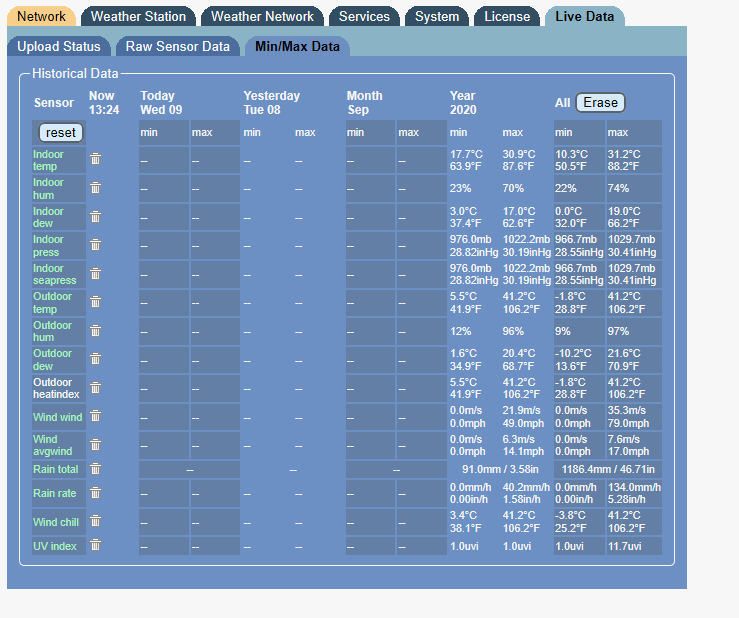Click trash icon for Rain total

95,468
